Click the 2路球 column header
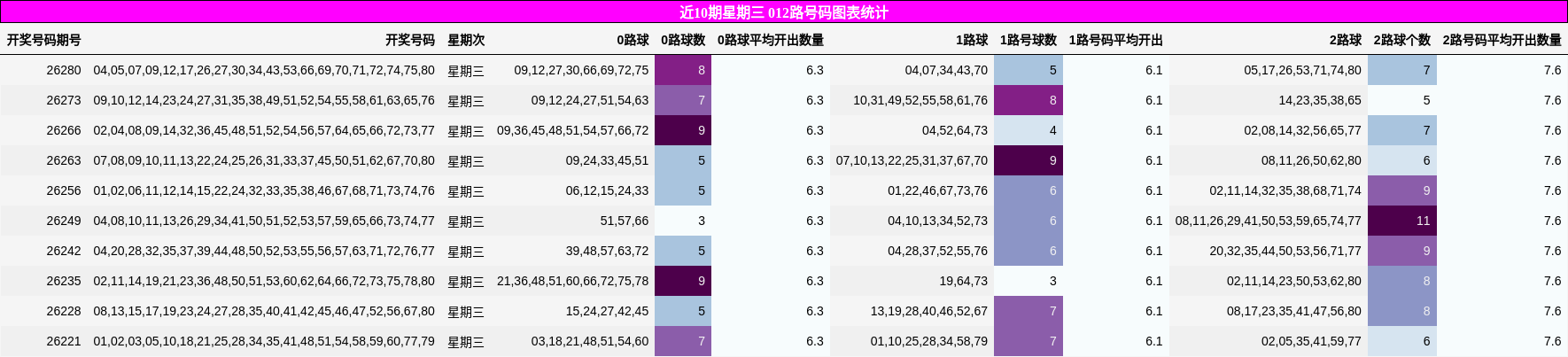1568x357 pixels. tap(1346, 40)
